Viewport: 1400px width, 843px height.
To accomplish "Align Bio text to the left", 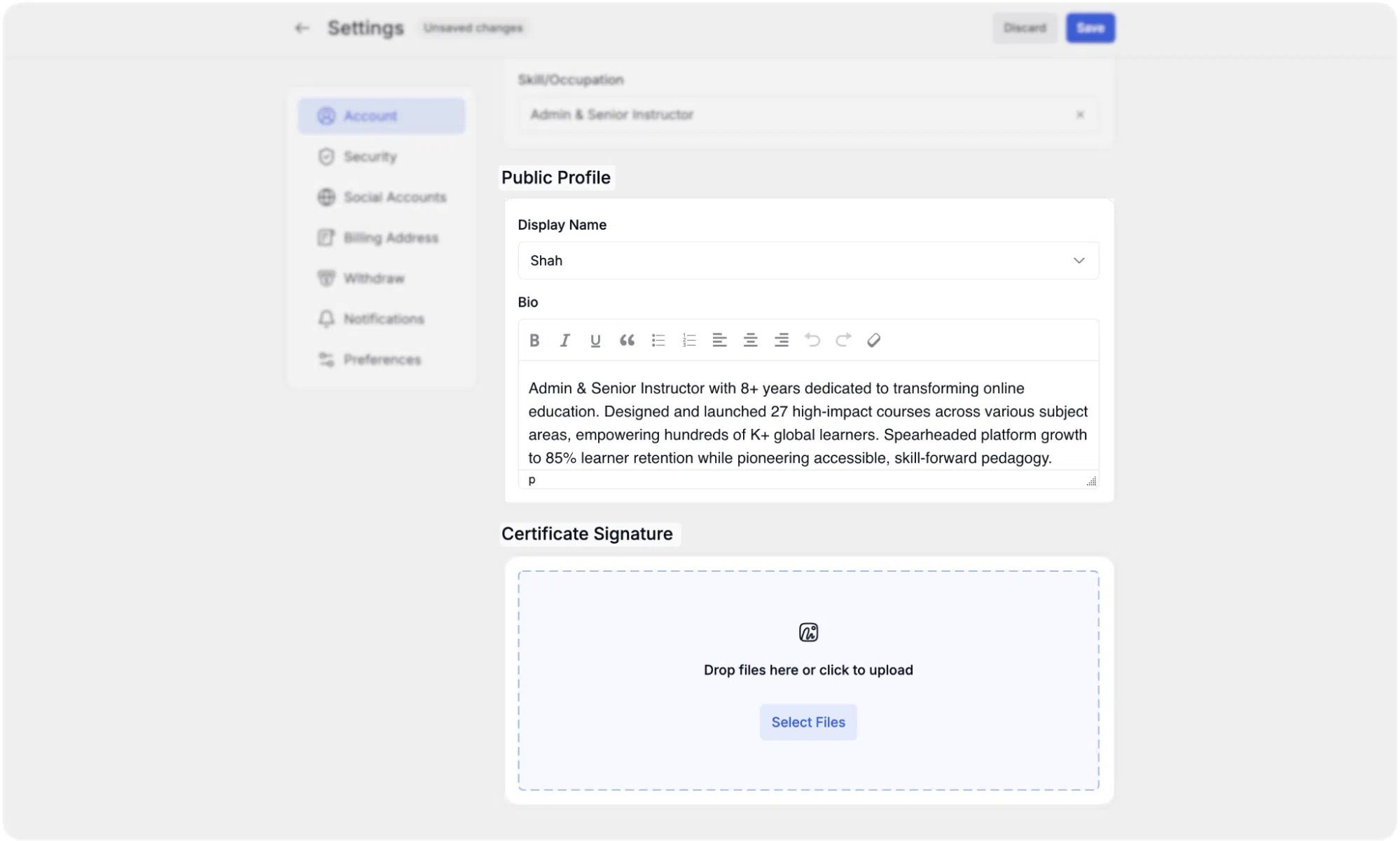I will [x=719, y=341].
